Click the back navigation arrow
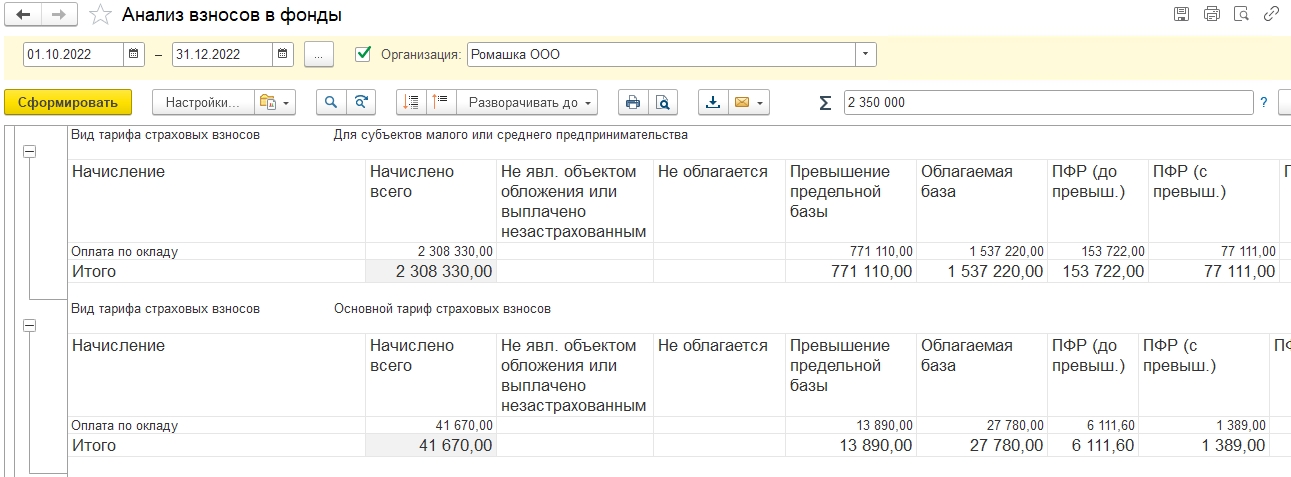 [22, 15]
